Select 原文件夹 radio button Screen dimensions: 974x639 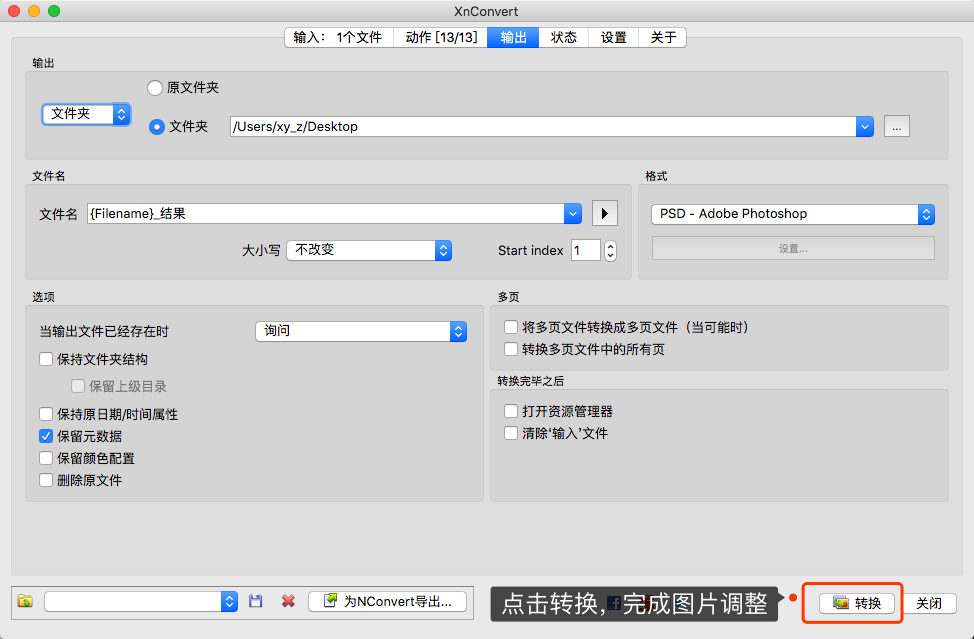(x=155, y=88)
